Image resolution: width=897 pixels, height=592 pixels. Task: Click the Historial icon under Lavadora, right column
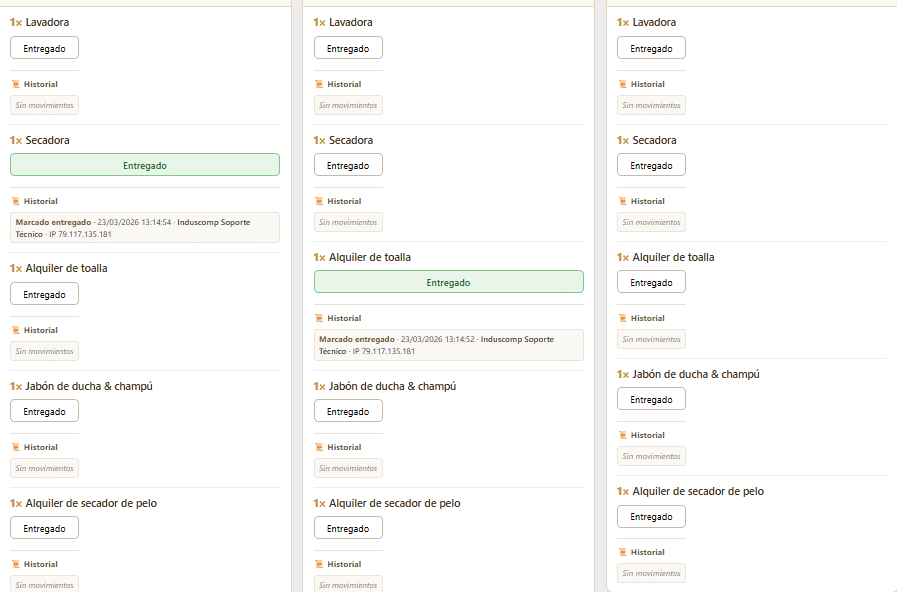(622, 85)
